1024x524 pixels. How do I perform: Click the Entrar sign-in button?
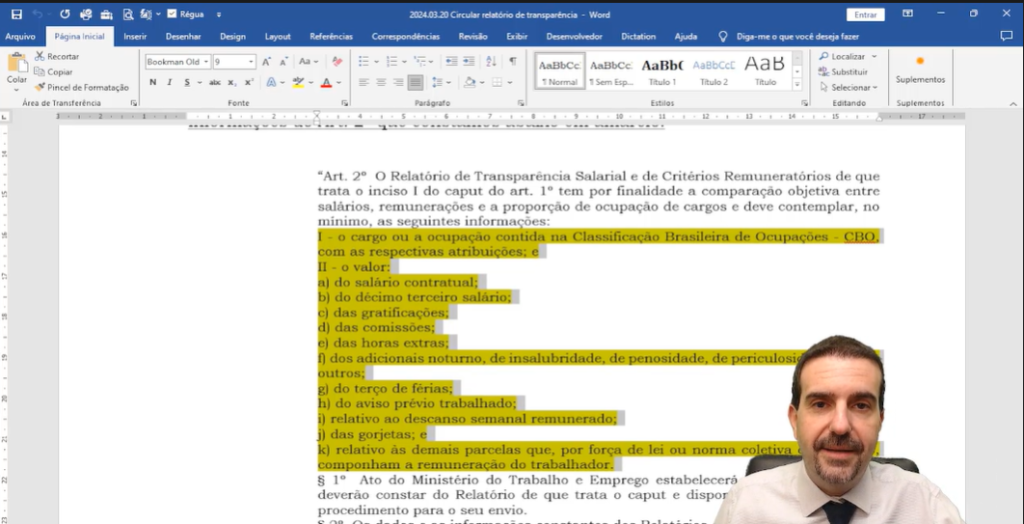(865, 14)
